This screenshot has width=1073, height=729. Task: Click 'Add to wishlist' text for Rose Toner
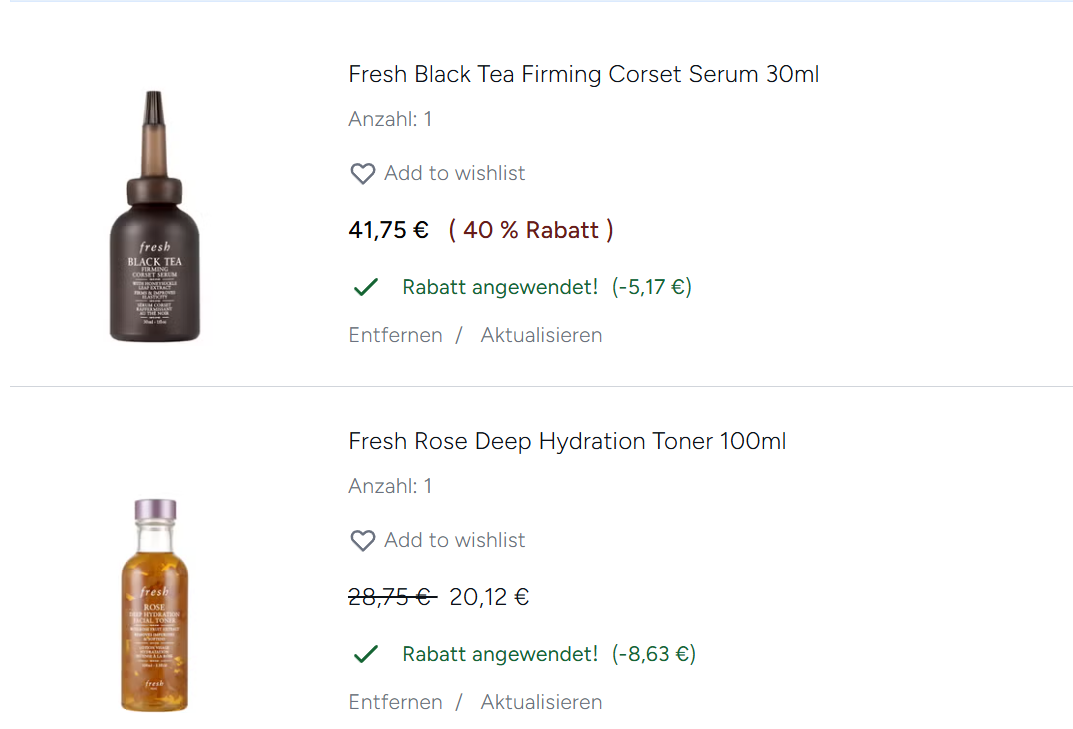pos(454,540)
